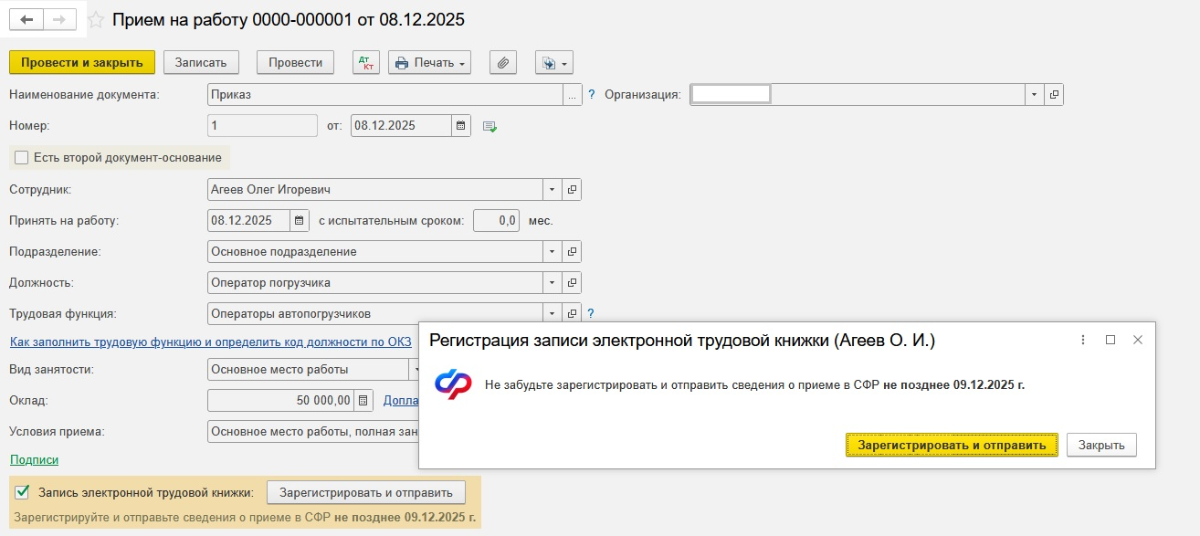Open the three-dot menu in dialog
Screen dimensions: 1200x536
pyautogui.click(x=1083, y=340)
